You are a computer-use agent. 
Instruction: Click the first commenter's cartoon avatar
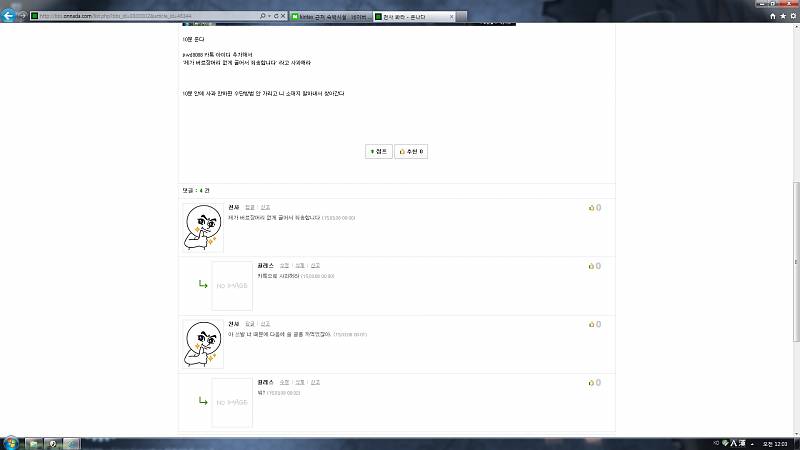coord(203,228)
